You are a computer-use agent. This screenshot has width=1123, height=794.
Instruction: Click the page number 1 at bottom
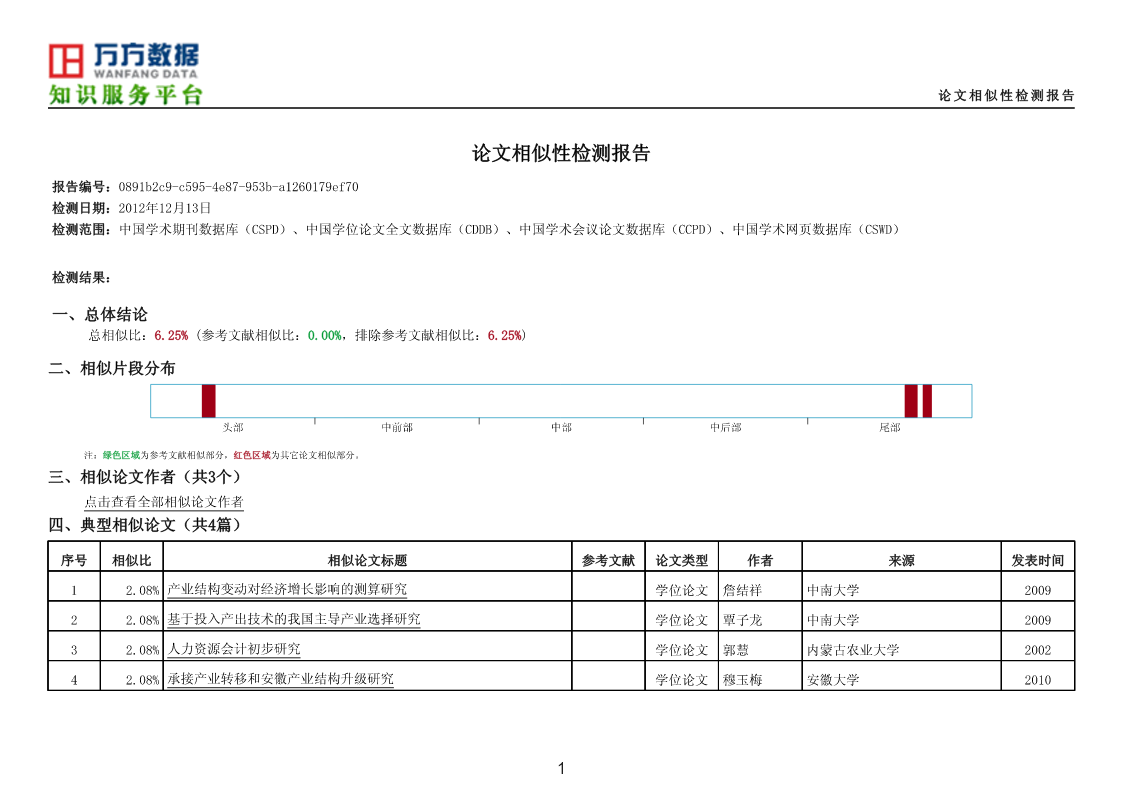(562, 769)
